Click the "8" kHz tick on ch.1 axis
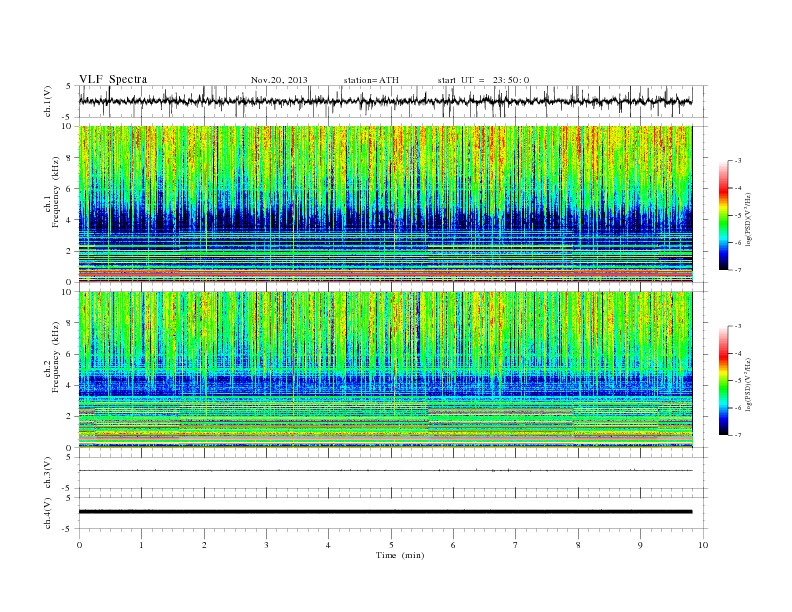 click(69, 158)
